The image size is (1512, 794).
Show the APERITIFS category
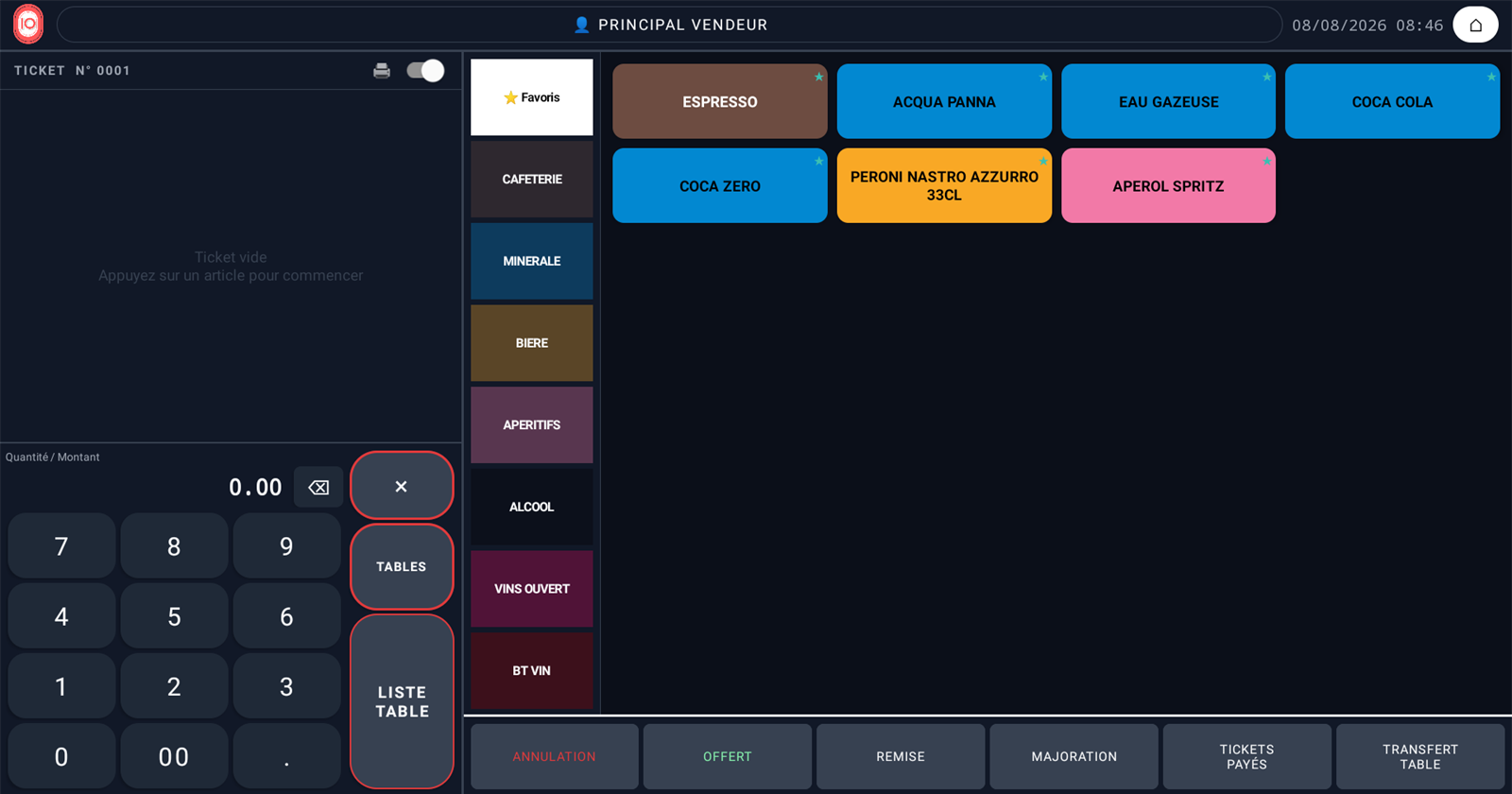pos(532,425)
